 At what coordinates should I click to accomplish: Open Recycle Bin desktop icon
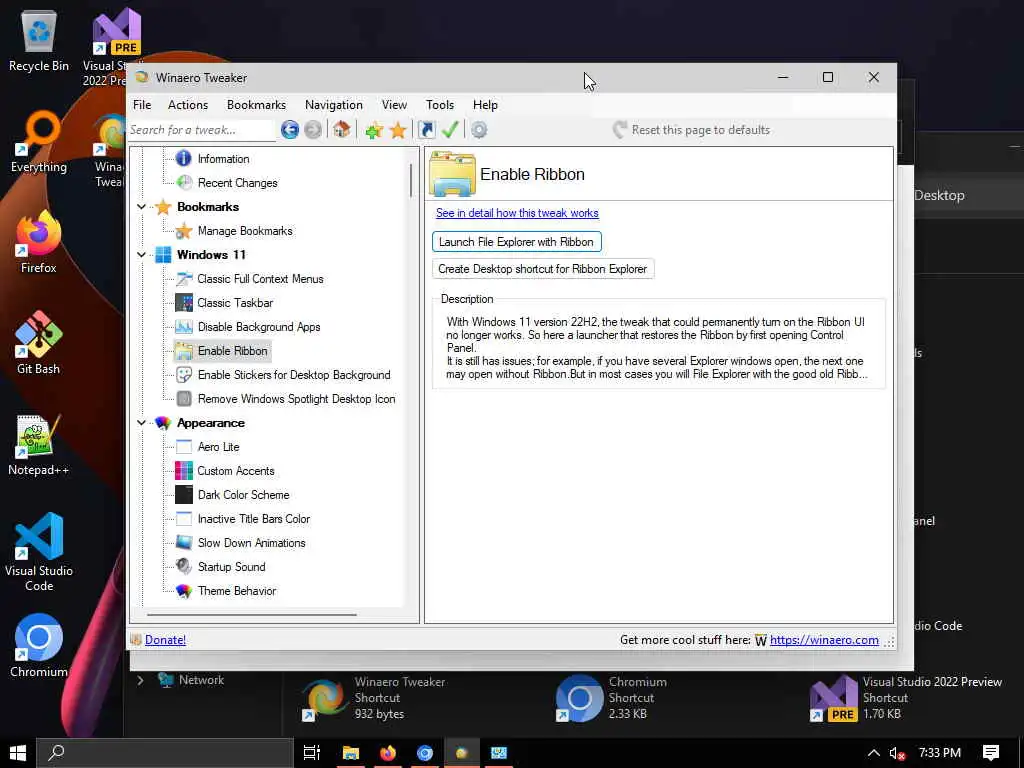pyautogui.click(x=39, y=40)
